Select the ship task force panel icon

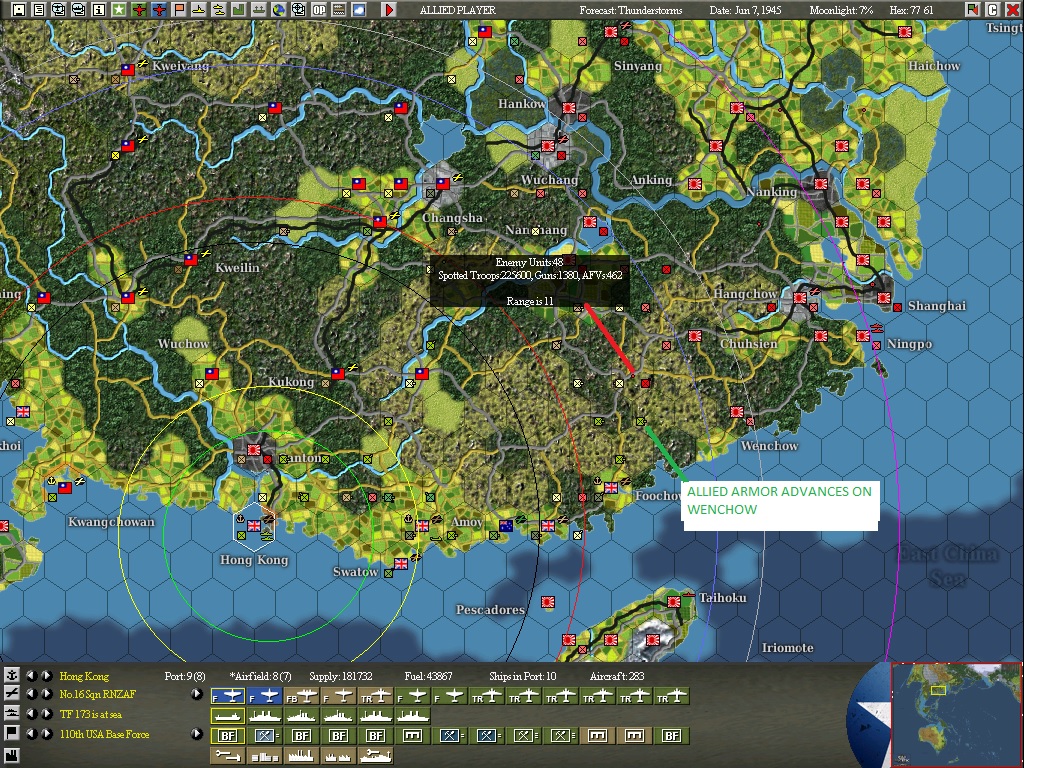click(x=11, y=713)
